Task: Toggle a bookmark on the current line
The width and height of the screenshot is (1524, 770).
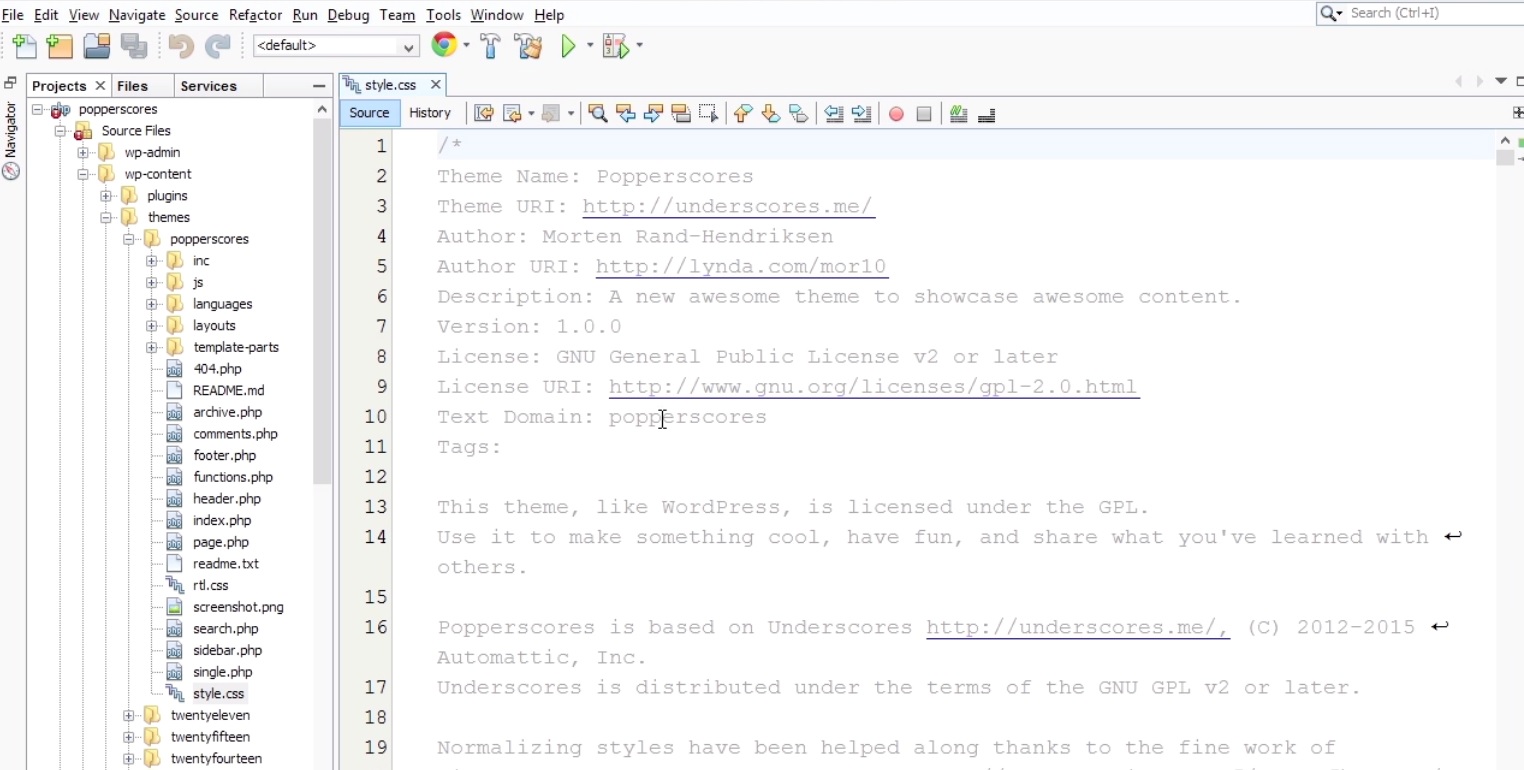Action: coord(798,114)
